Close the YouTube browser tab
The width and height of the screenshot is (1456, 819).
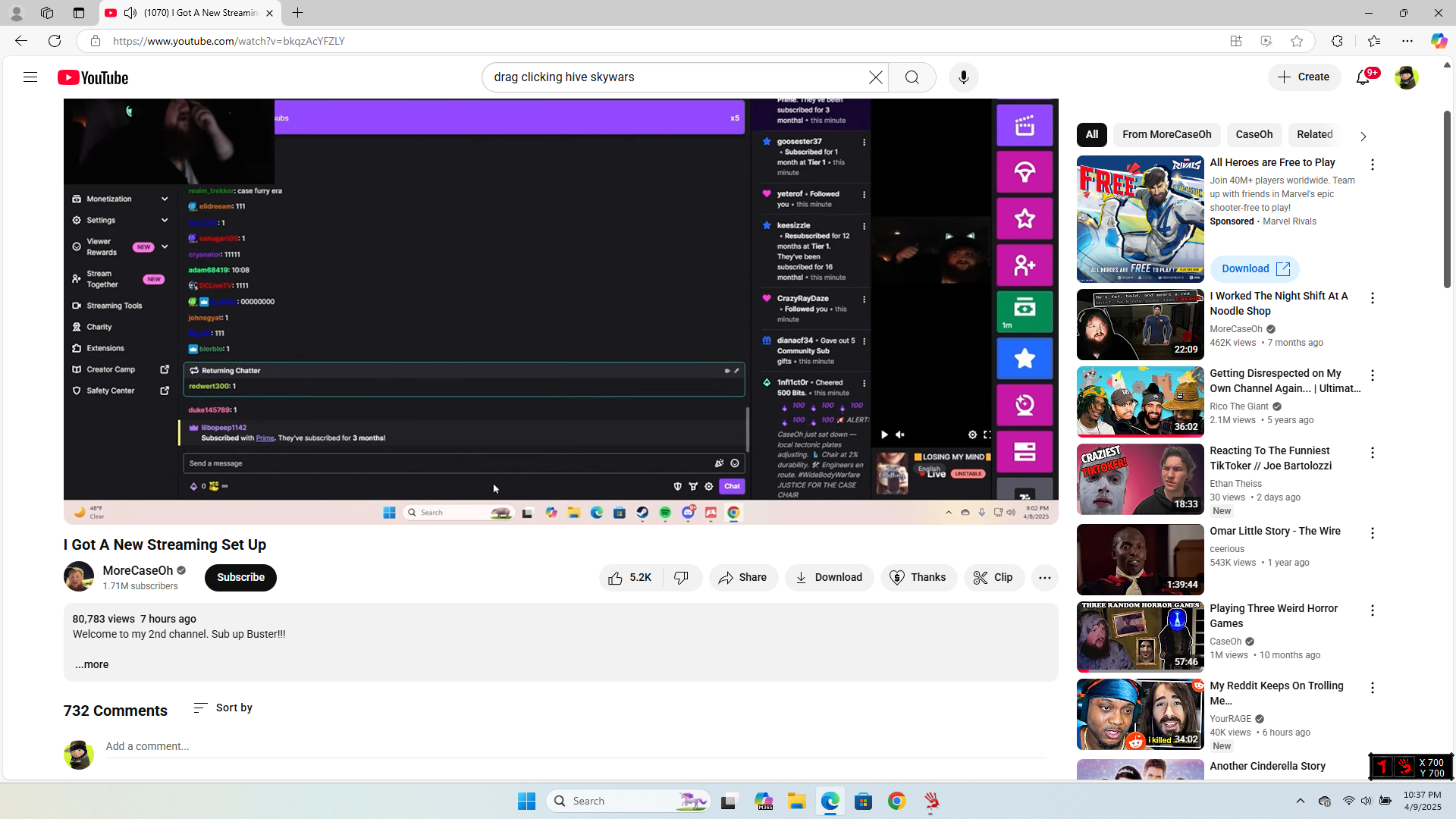[269, 13]
